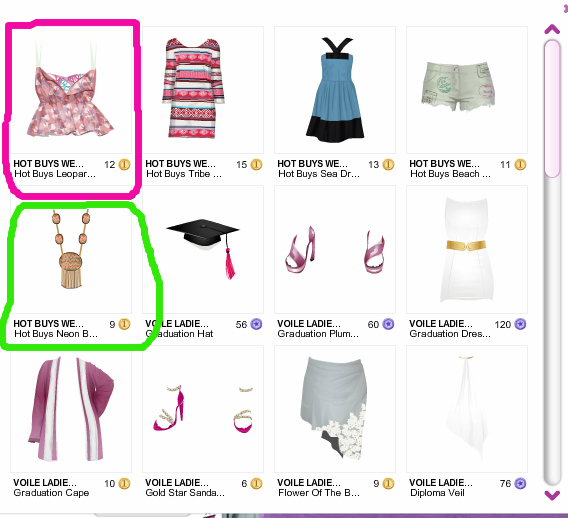Click the star coin next to 76
Image resolution: width=568 pixels, height=518 pixels.
coord(521,483)
